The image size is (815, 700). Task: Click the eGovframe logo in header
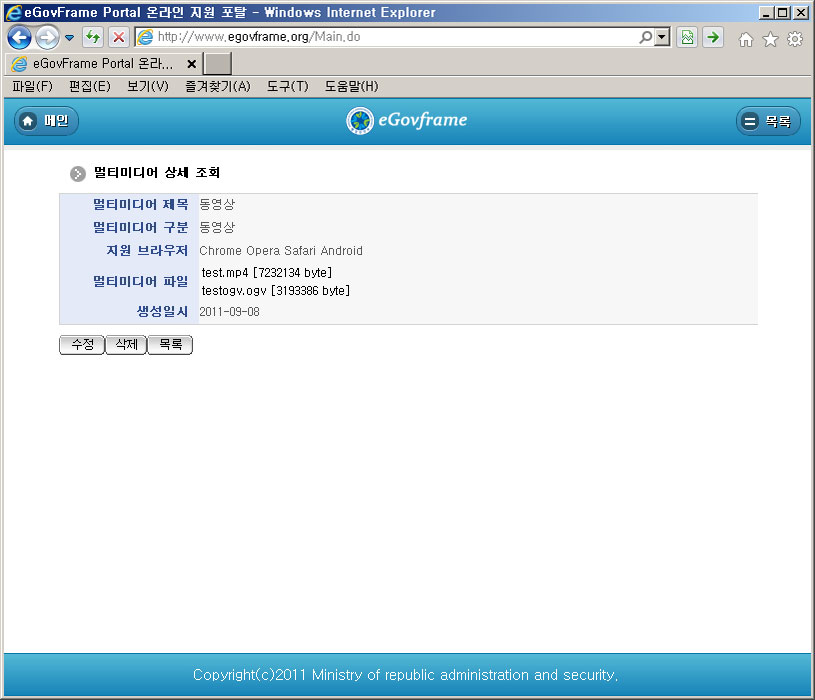pos(407,121)
